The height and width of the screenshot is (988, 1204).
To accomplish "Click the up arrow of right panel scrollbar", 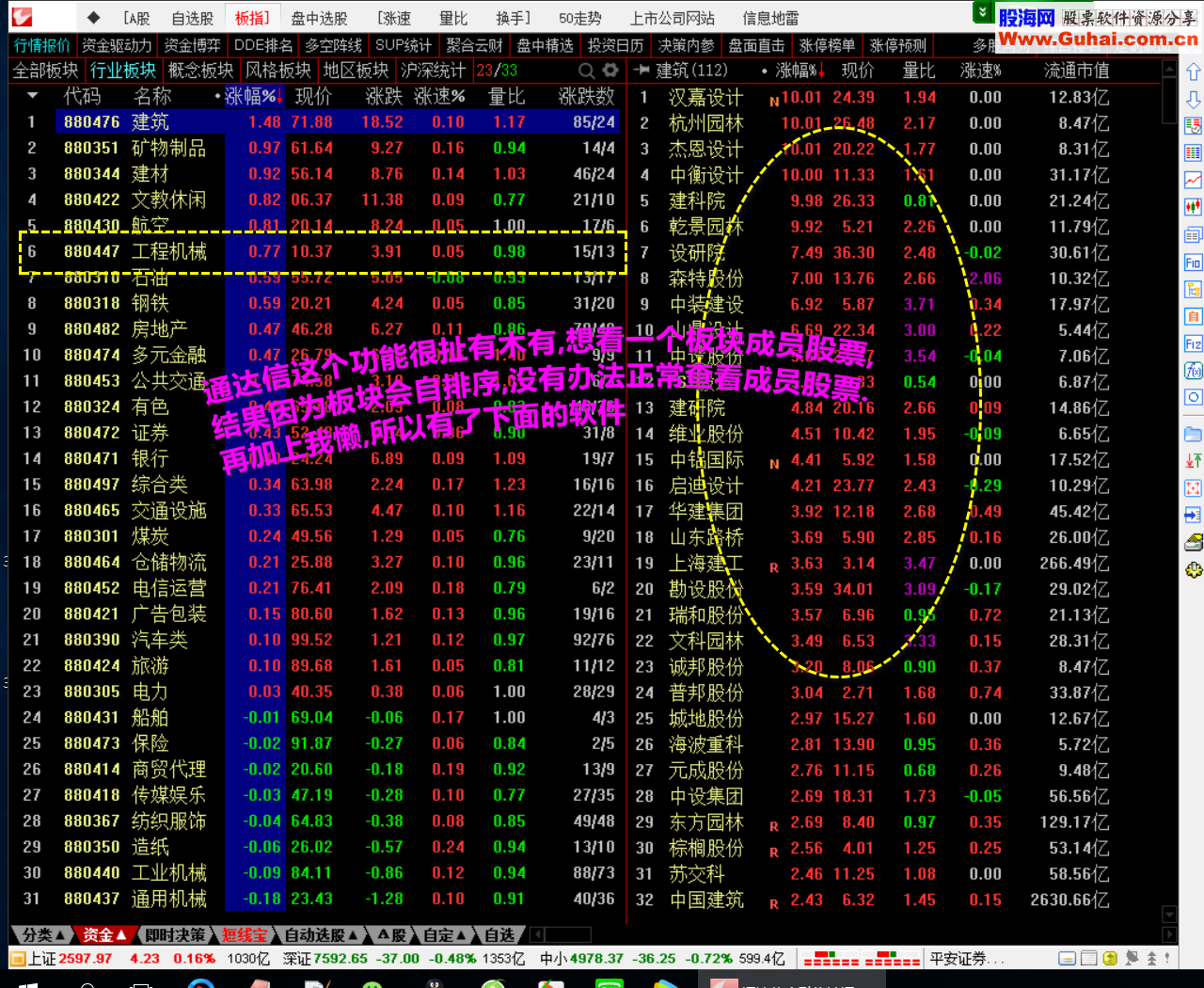I will pos(1170,69).
